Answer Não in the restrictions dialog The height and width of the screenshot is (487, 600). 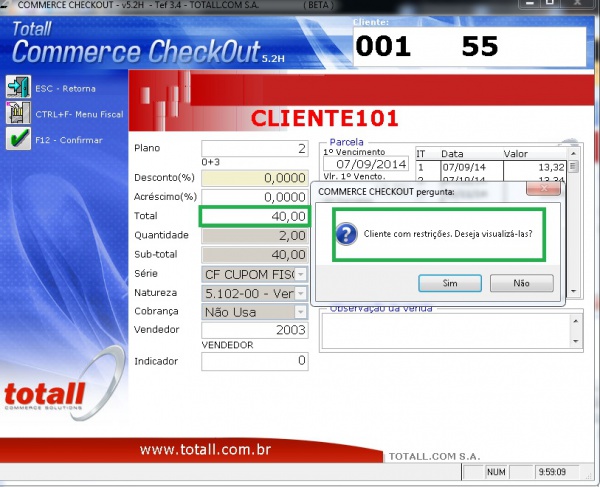[x=522, y=283]
